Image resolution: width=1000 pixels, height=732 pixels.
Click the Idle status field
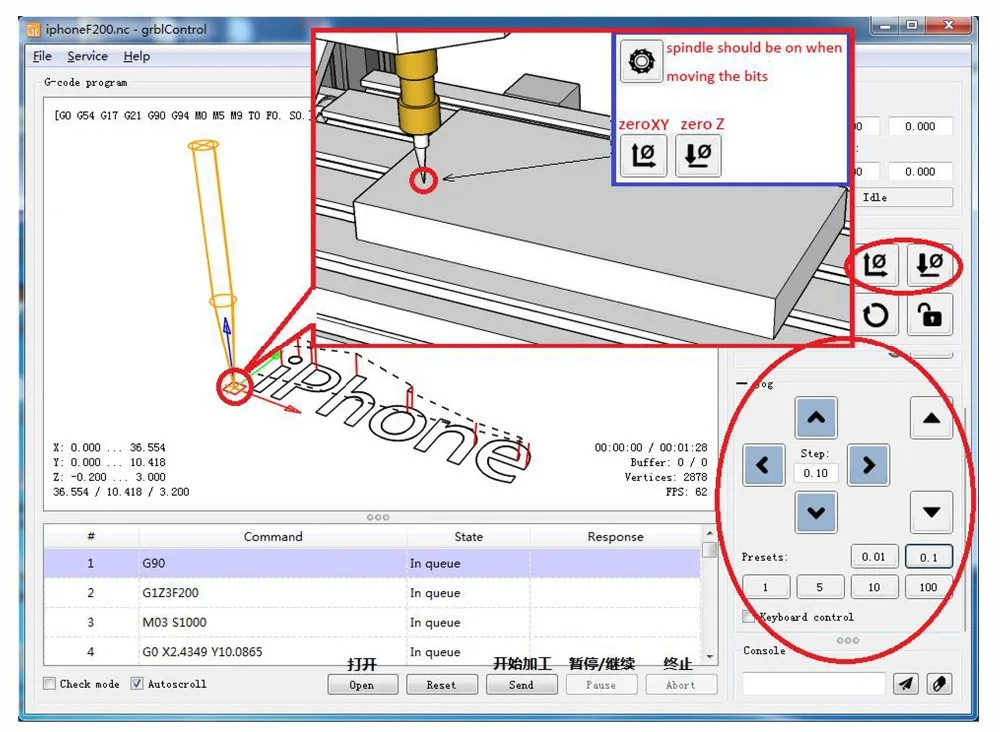tap(904, 198)
